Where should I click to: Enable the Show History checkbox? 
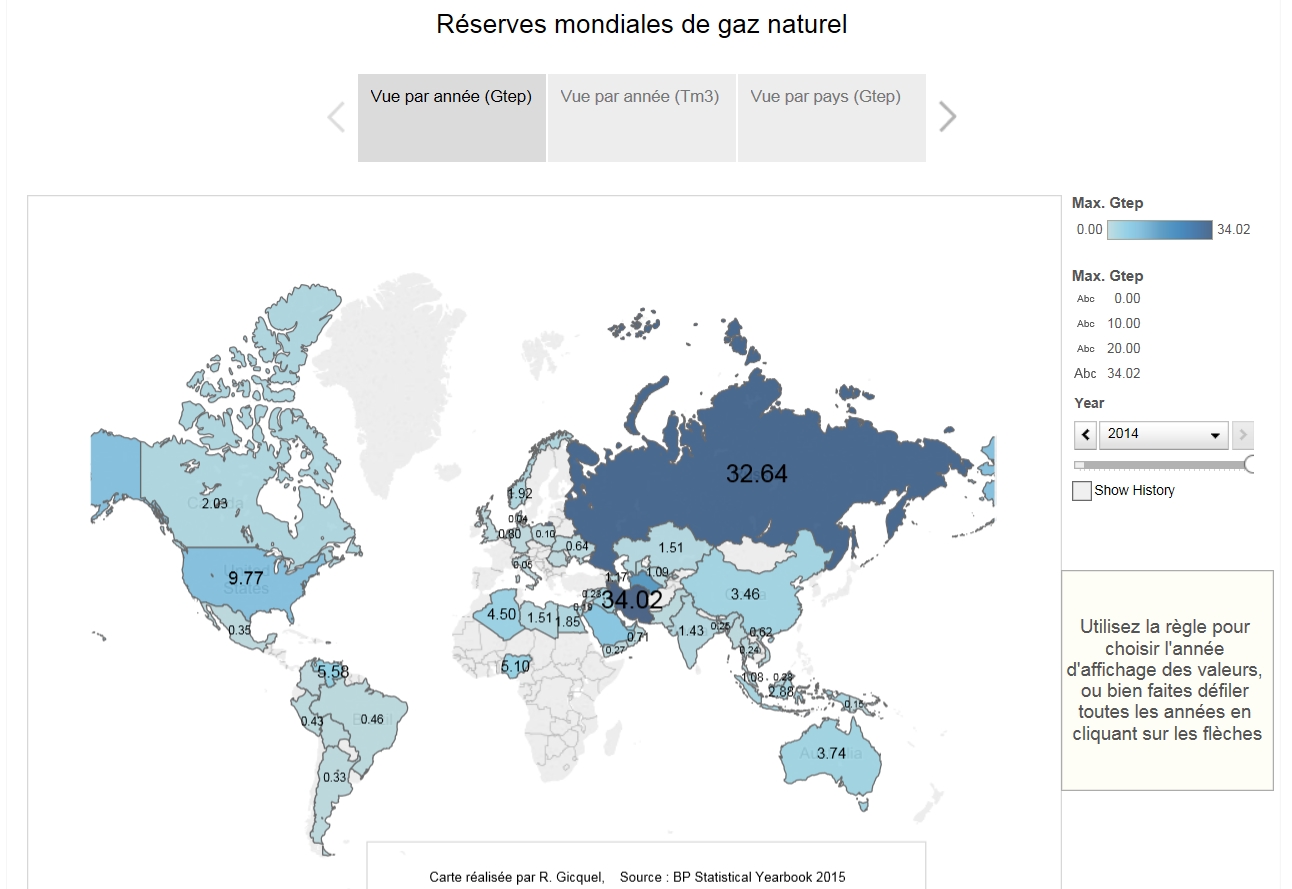pos(1081,491)
